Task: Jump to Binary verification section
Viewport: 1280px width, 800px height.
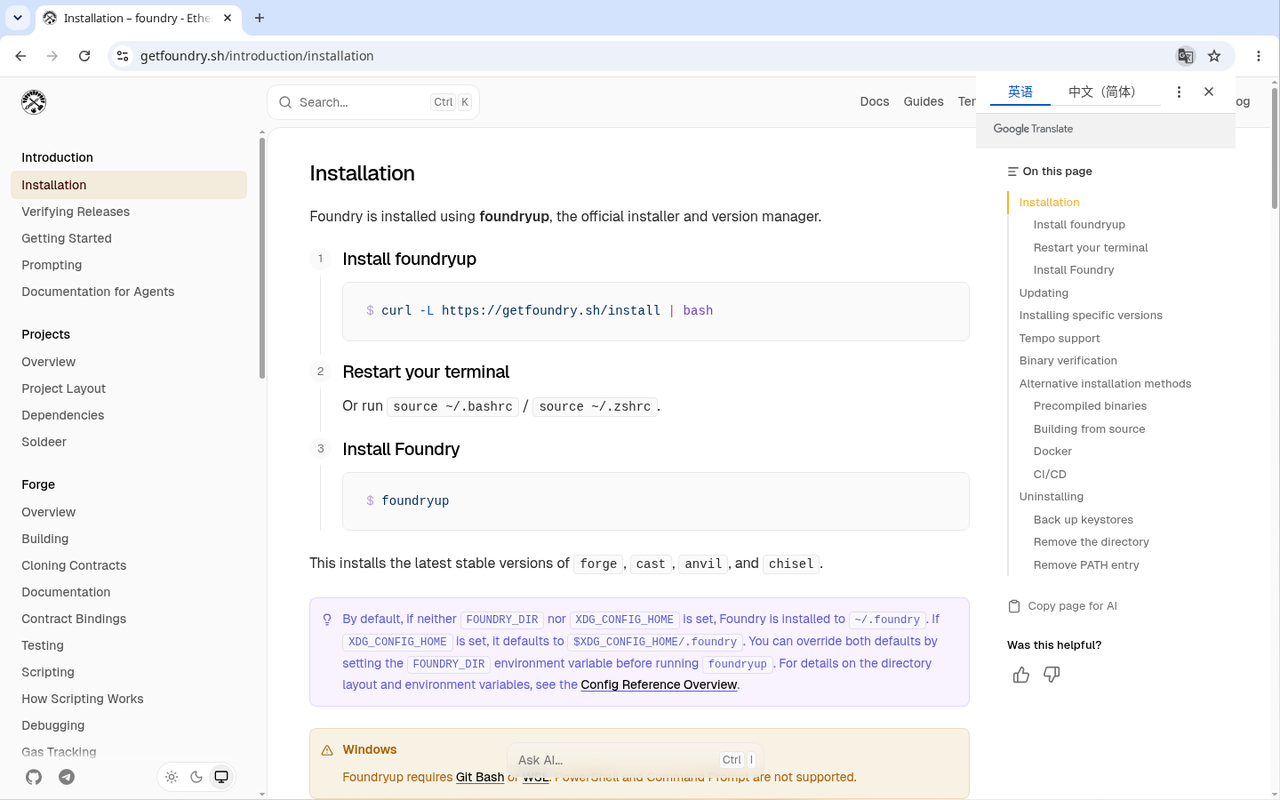Action: (x=1068, y=361)
